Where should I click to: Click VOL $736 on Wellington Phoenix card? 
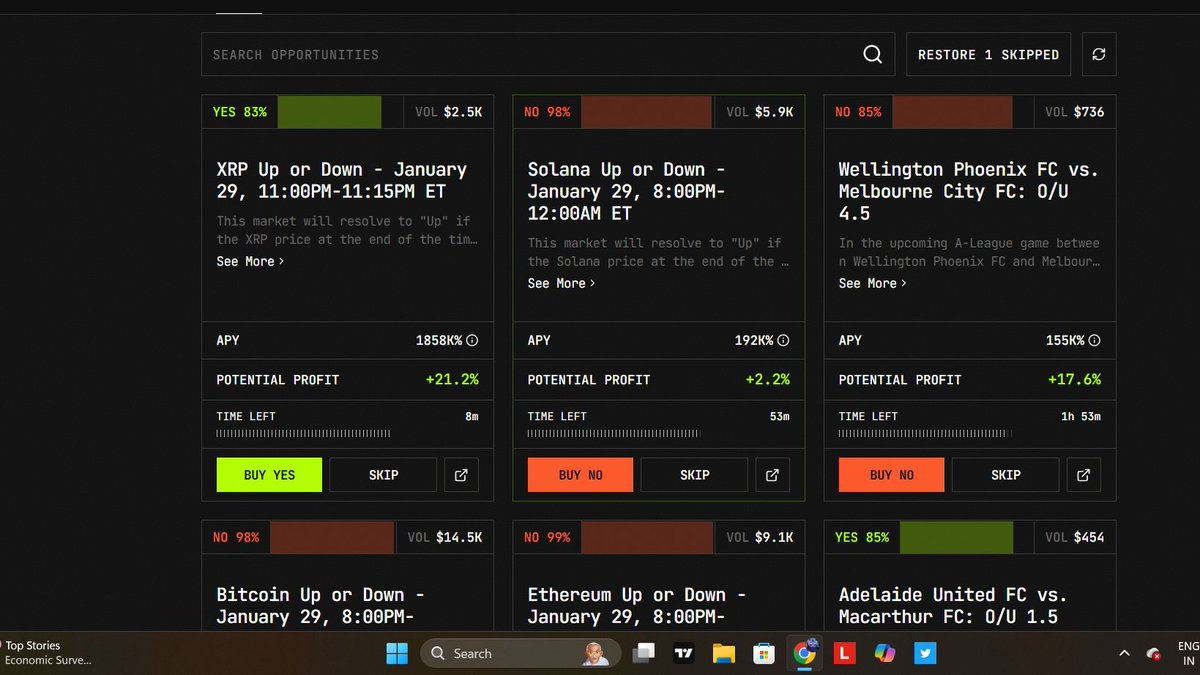1075,112
